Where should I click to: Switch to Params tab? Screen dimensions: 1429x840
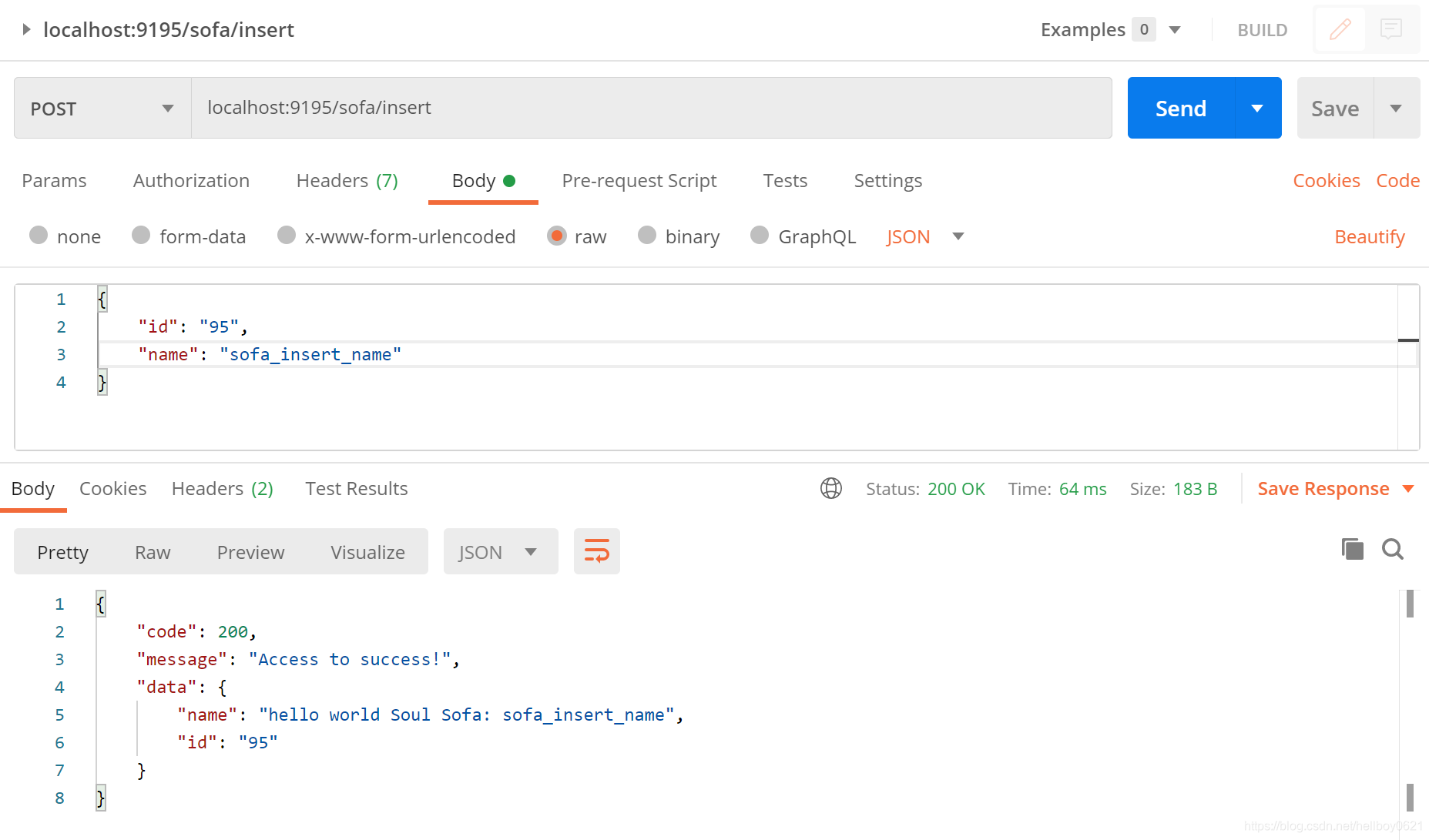[54, 180]
